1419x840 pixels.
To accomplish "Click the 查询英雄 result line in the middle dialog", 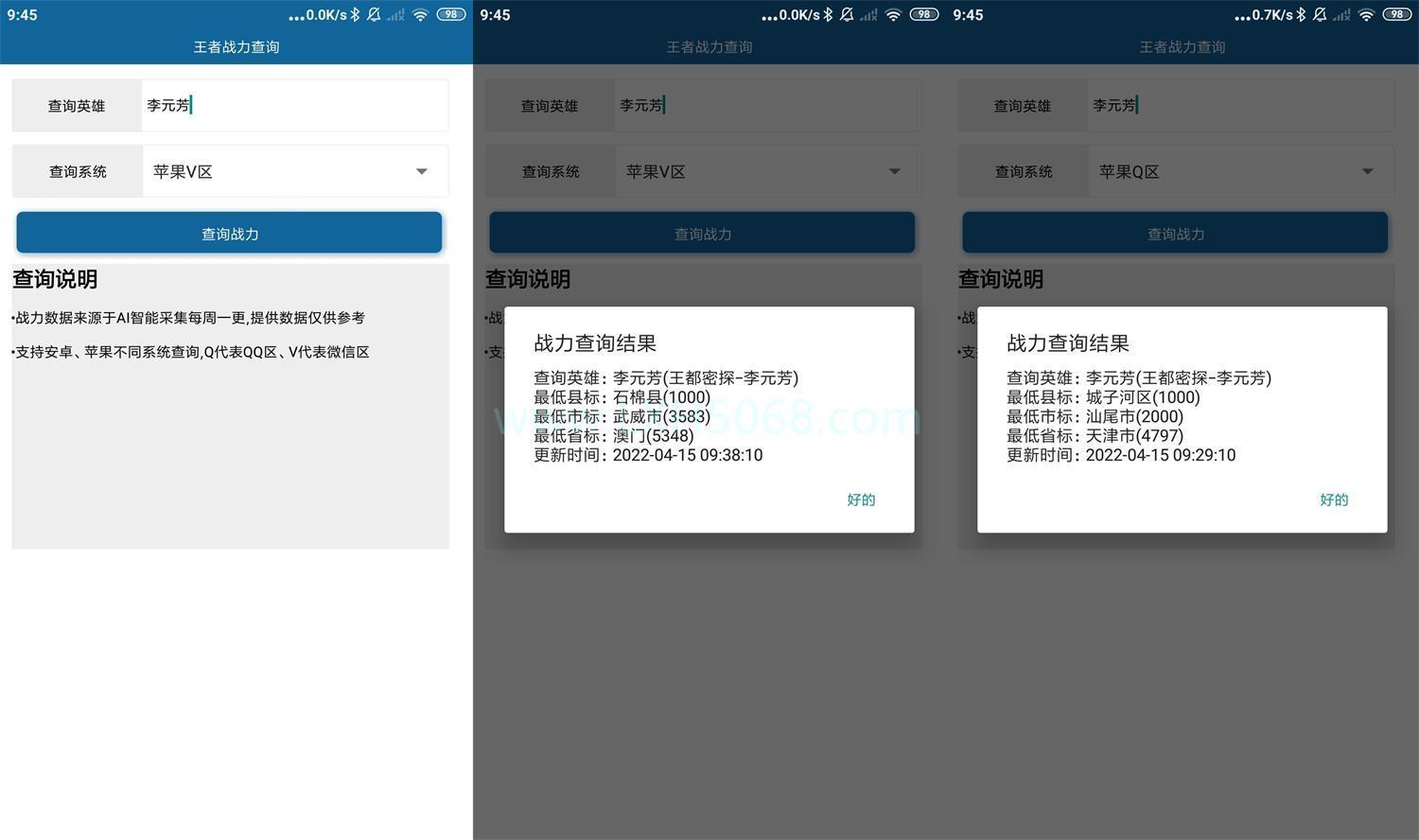I will (666, 378).
